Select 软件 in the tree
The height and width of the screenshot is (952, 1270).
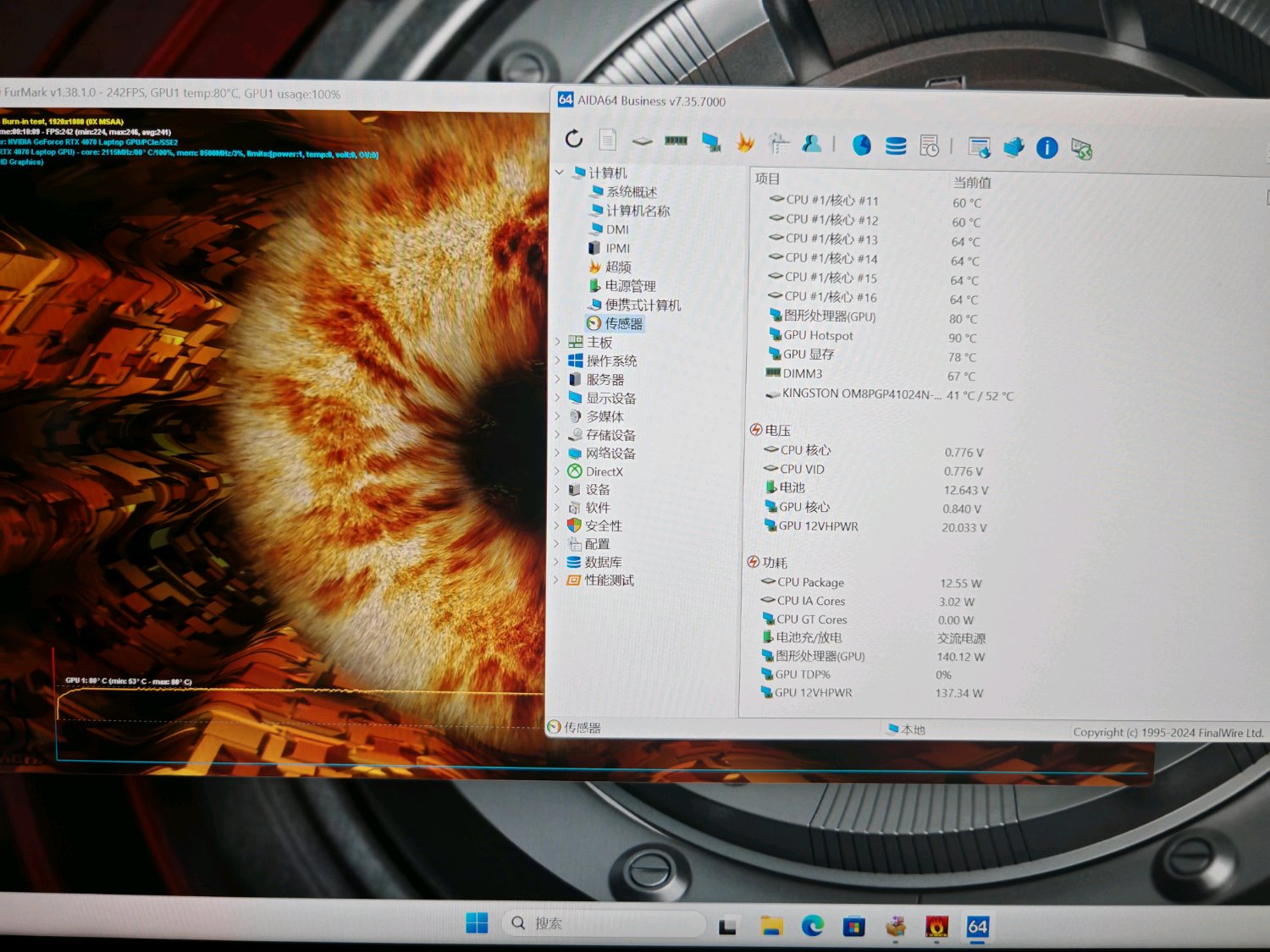597,508
